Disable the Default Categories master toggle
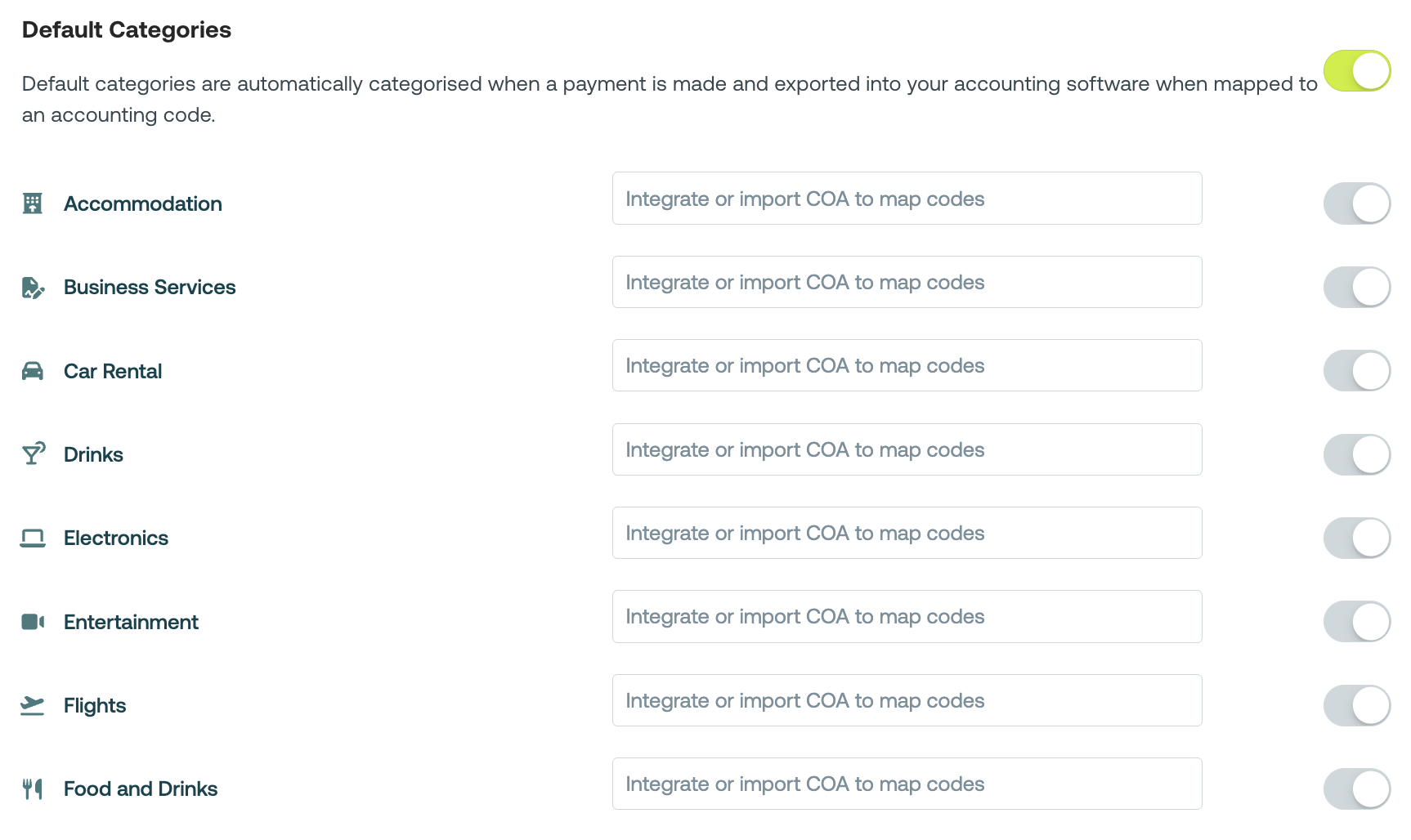Screen dimensions: 1411x840 coord(1356,71)
